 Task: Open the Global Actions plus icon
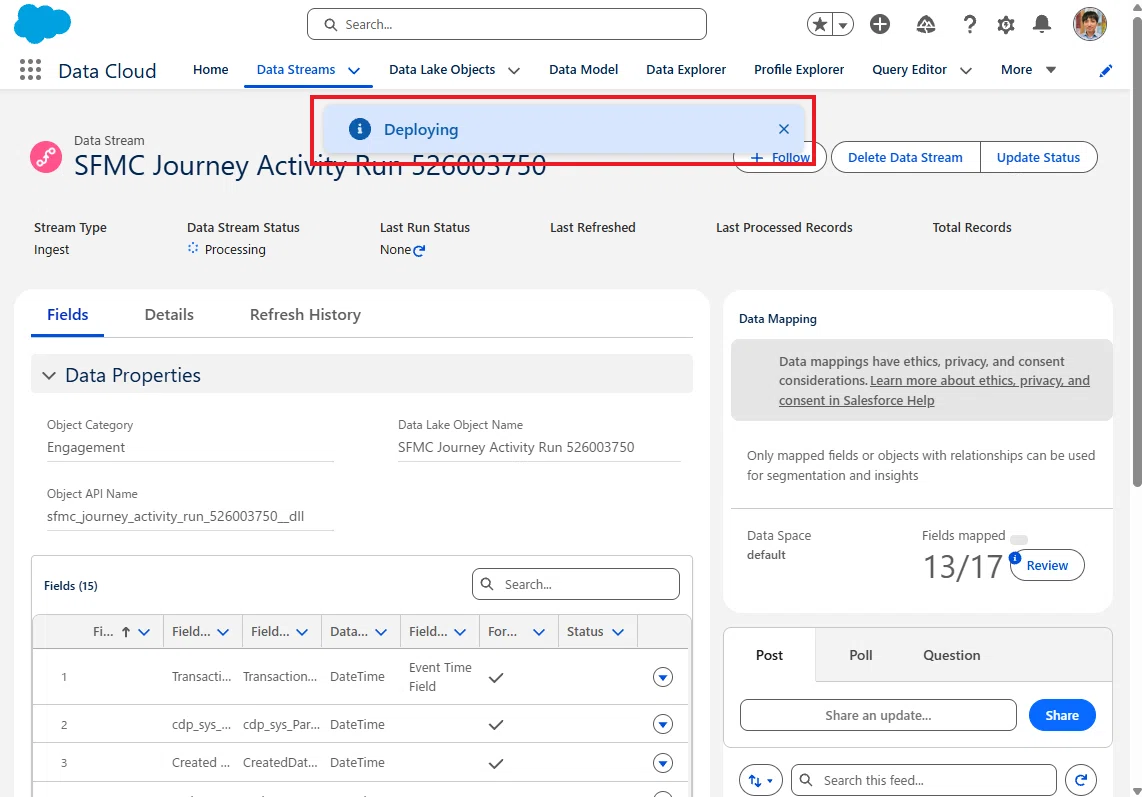click(x=880, y=24)
